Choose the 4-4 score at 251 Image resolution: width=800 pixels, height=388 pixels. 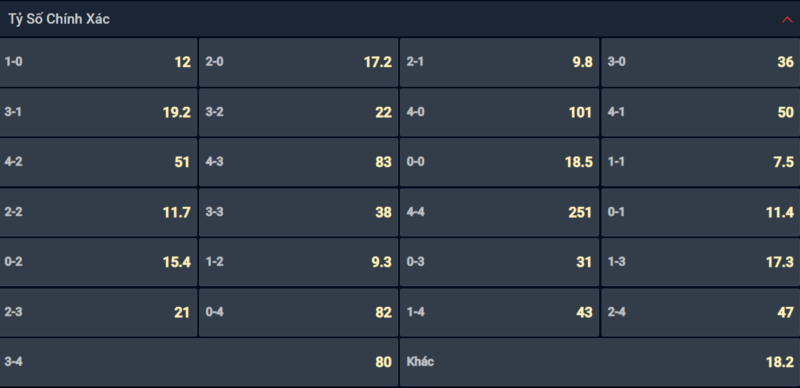(x=499, y=212)
